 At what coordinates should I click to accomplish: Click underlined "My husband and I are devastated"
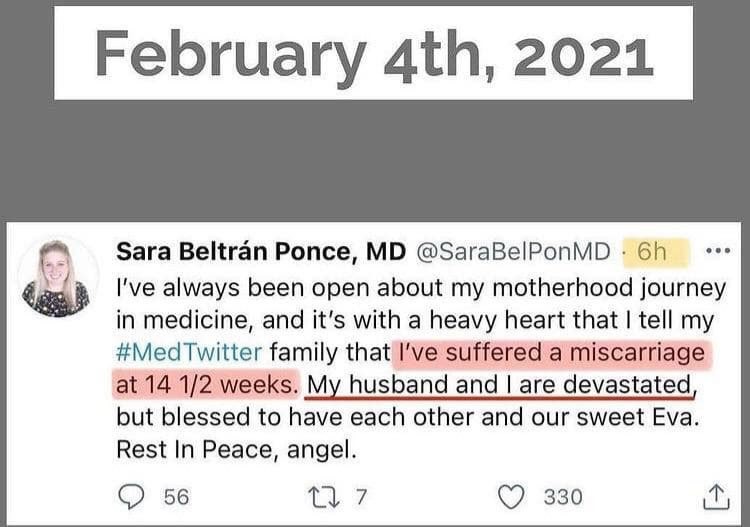(499, 385)
